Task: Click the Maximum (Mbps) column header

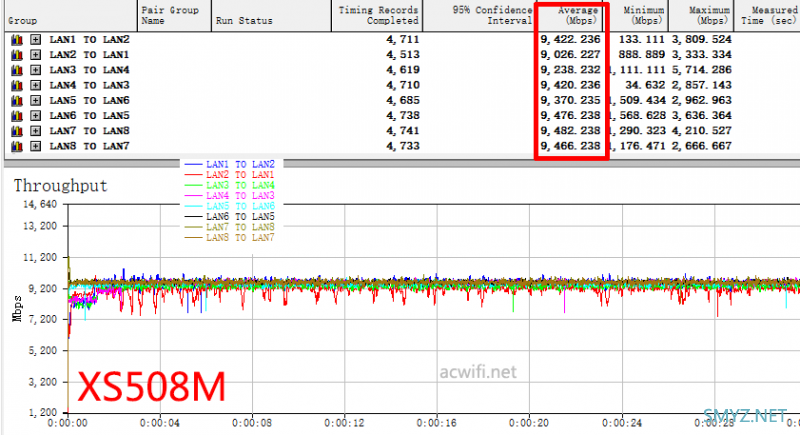Action: [702, 16]
